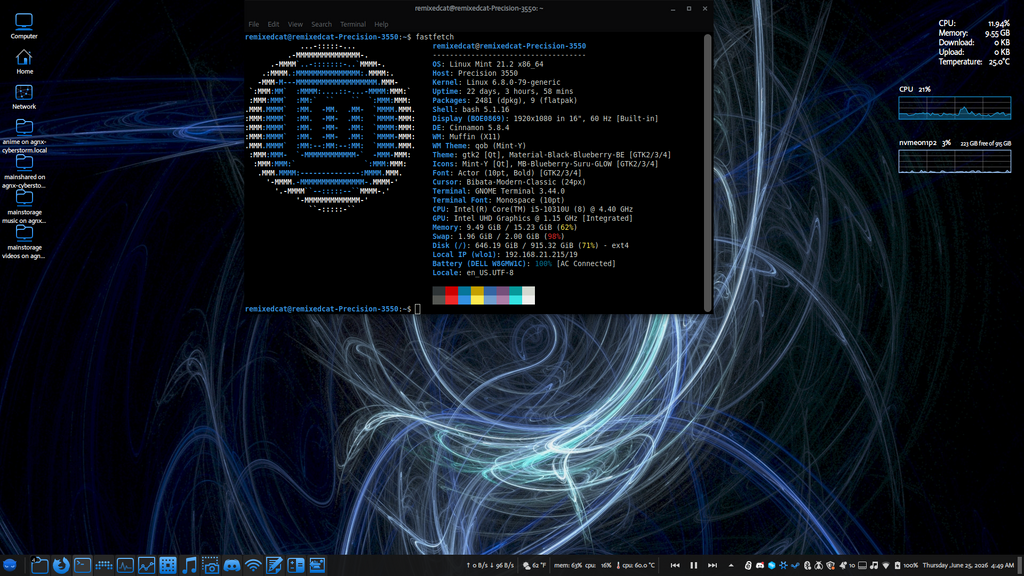
Task: Skip to next track in panel
Action: [712, 565]
